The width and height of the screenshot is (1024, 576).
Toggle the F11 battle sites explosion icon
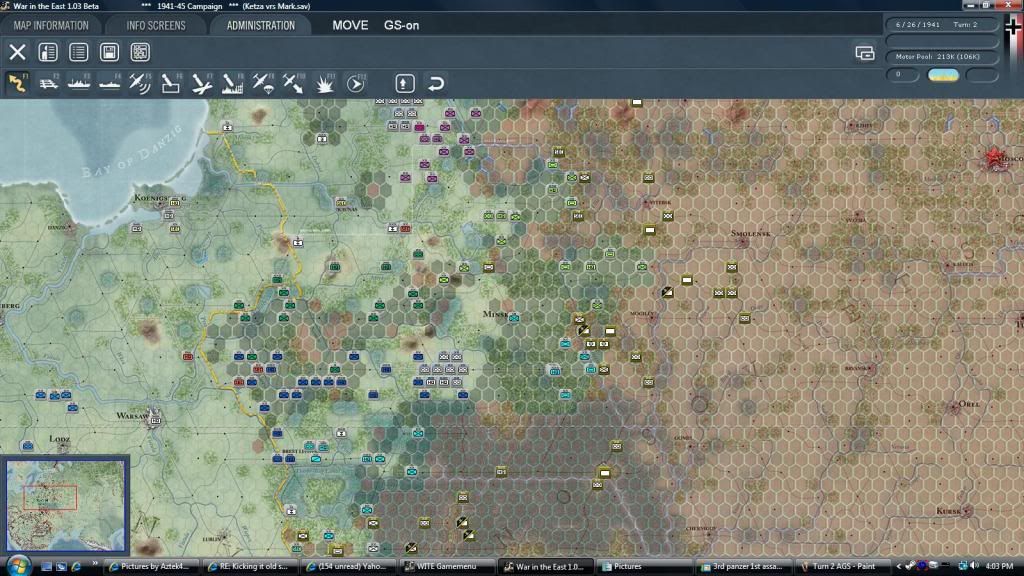pyautogui.click(x=325, y=84)
